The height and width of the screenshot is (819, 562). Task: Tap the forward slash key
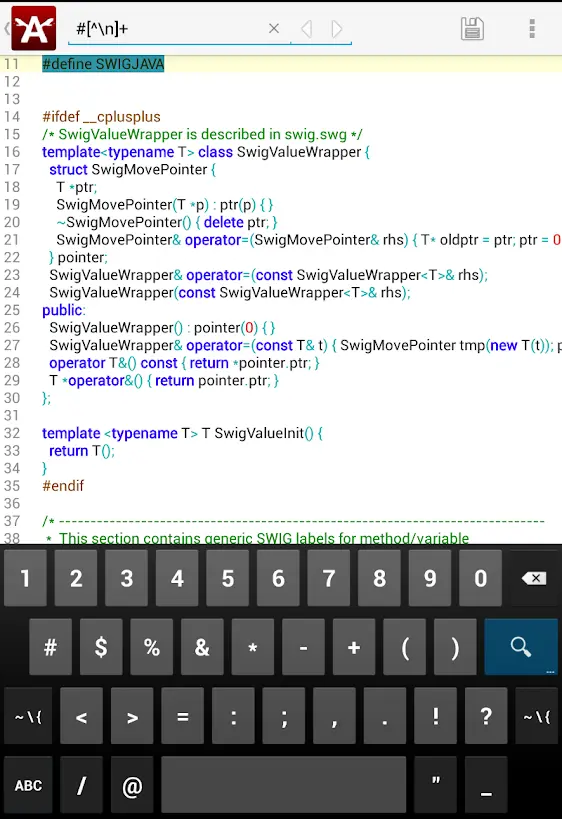[x=81, y=785]
